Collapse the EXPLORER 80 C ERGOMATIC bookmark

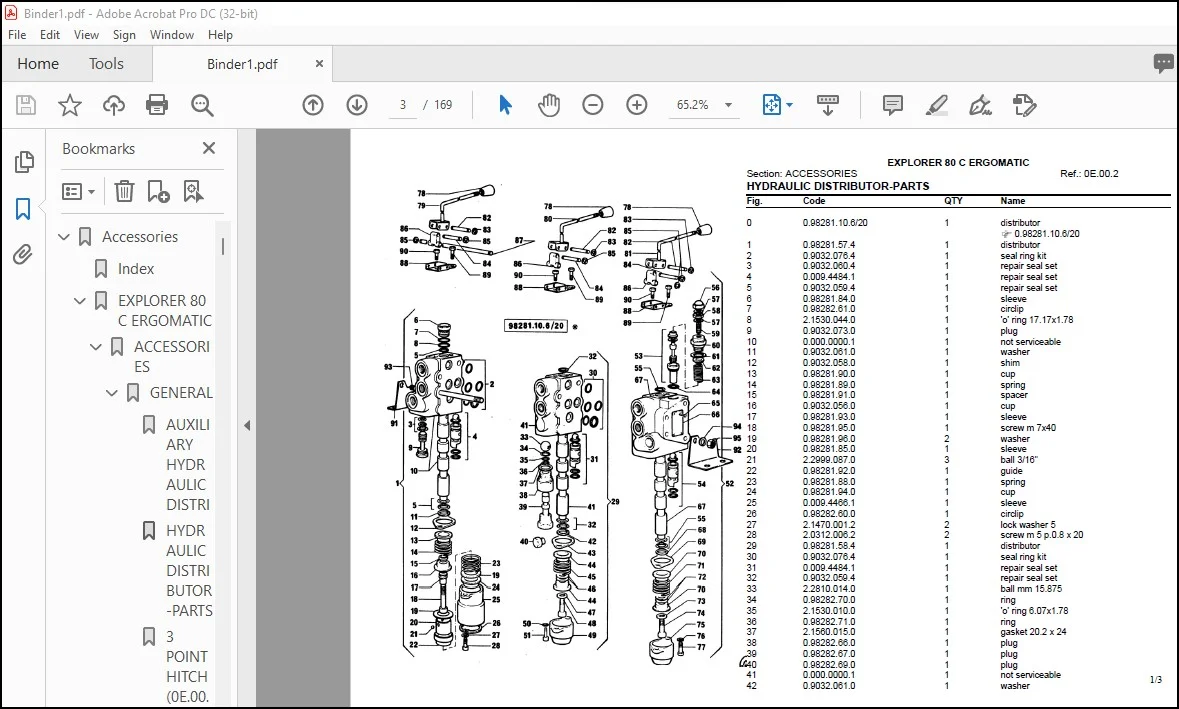click(80, 301)
